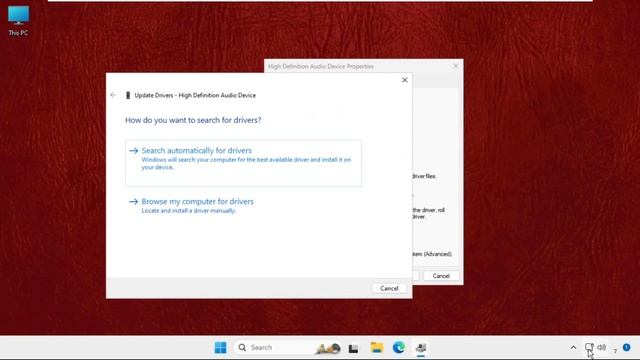The width and height of the screenshot is (640, 360).
Task: Launch Microsoft Edge from the taskbar
Action: pyautogui.click(x=399, y=347)
